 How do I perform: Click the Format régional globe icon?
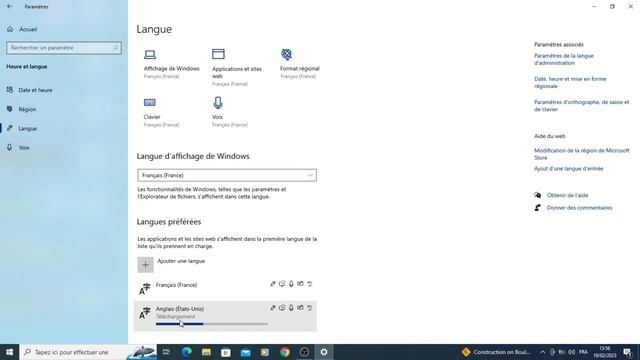click(x=287, y=54)
